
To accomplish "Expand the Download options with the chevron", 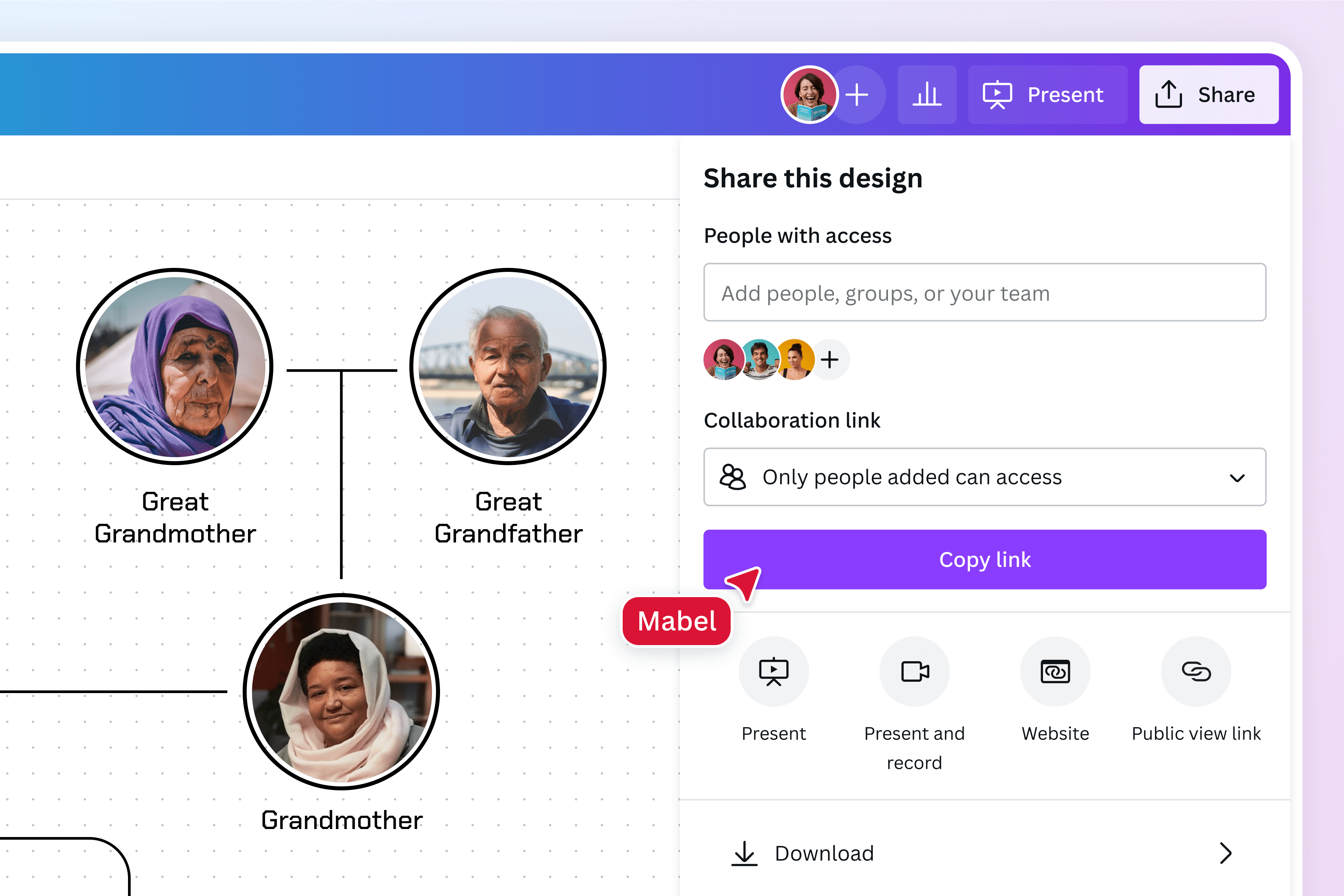I will point(1225,853).
